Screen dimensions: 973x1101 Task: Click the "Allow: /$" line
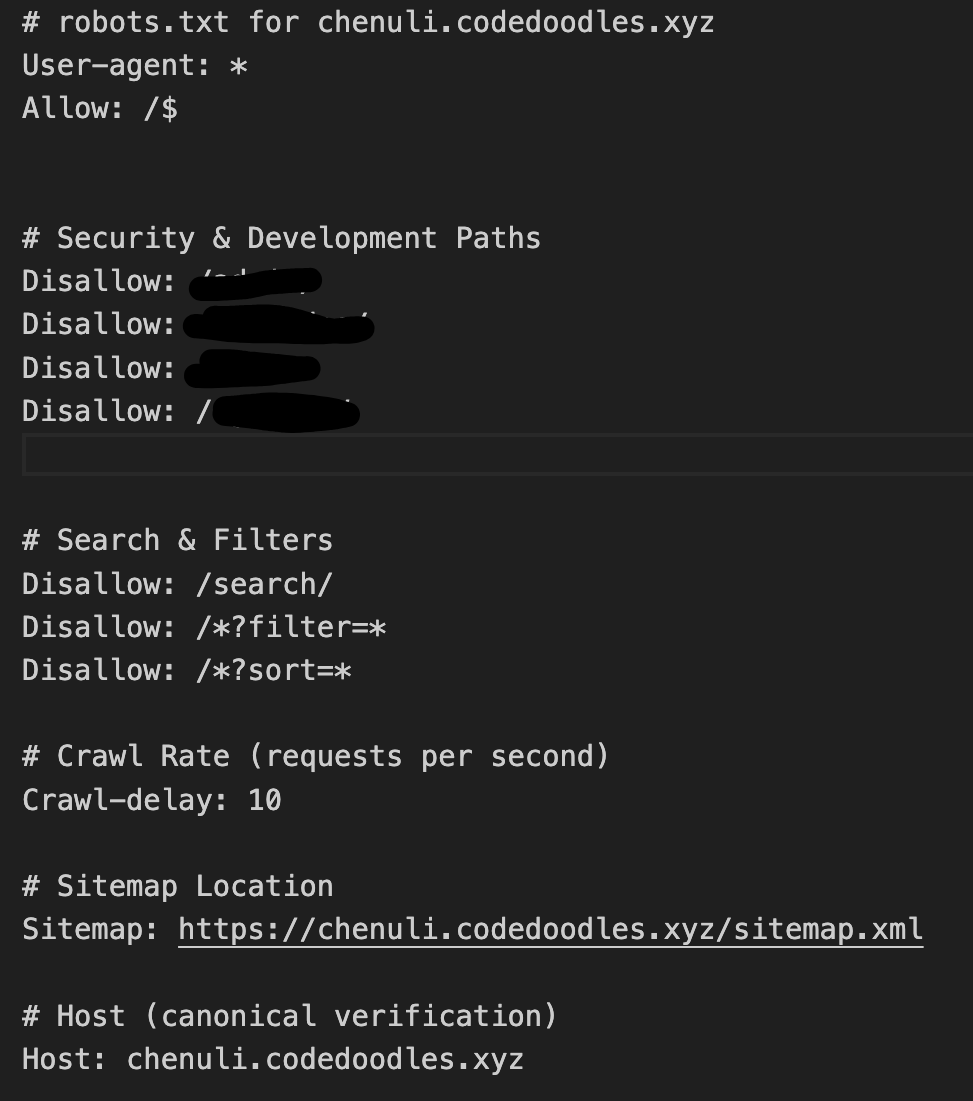tap(100, 108)
